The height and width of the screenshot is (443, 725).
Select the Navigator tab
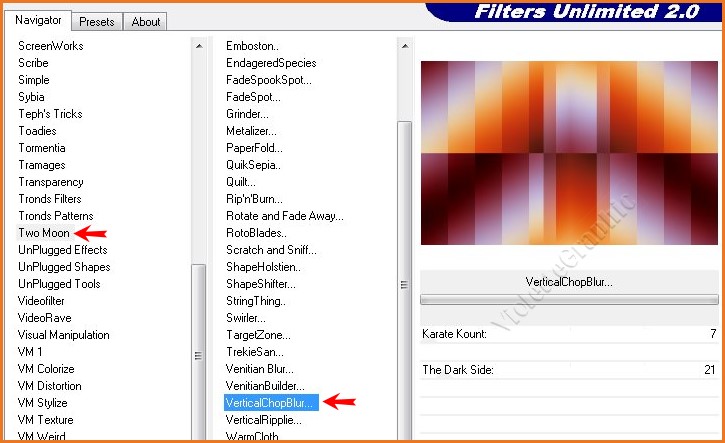tap(38, 20)
